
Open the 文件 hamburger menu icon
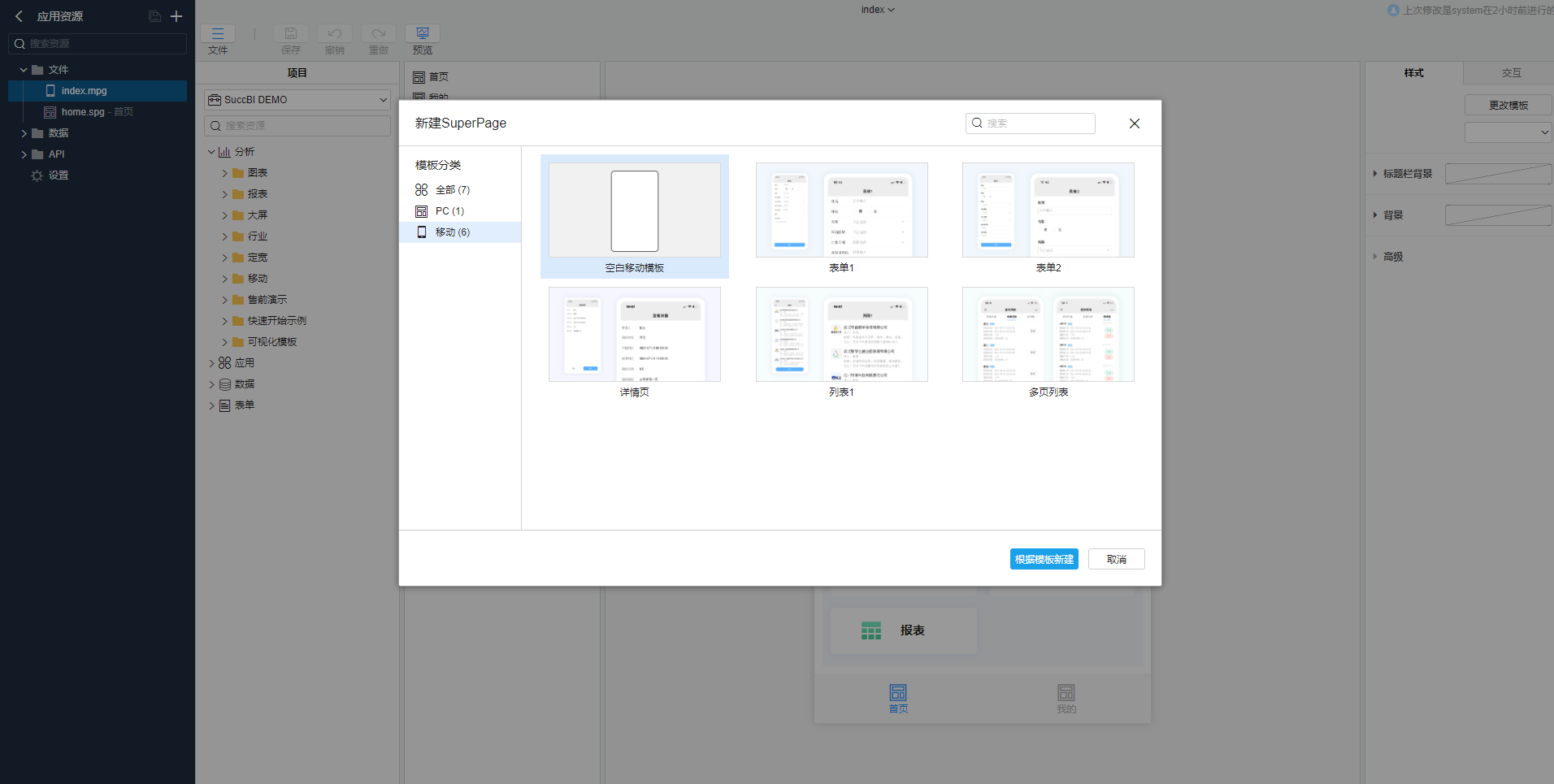218,33
